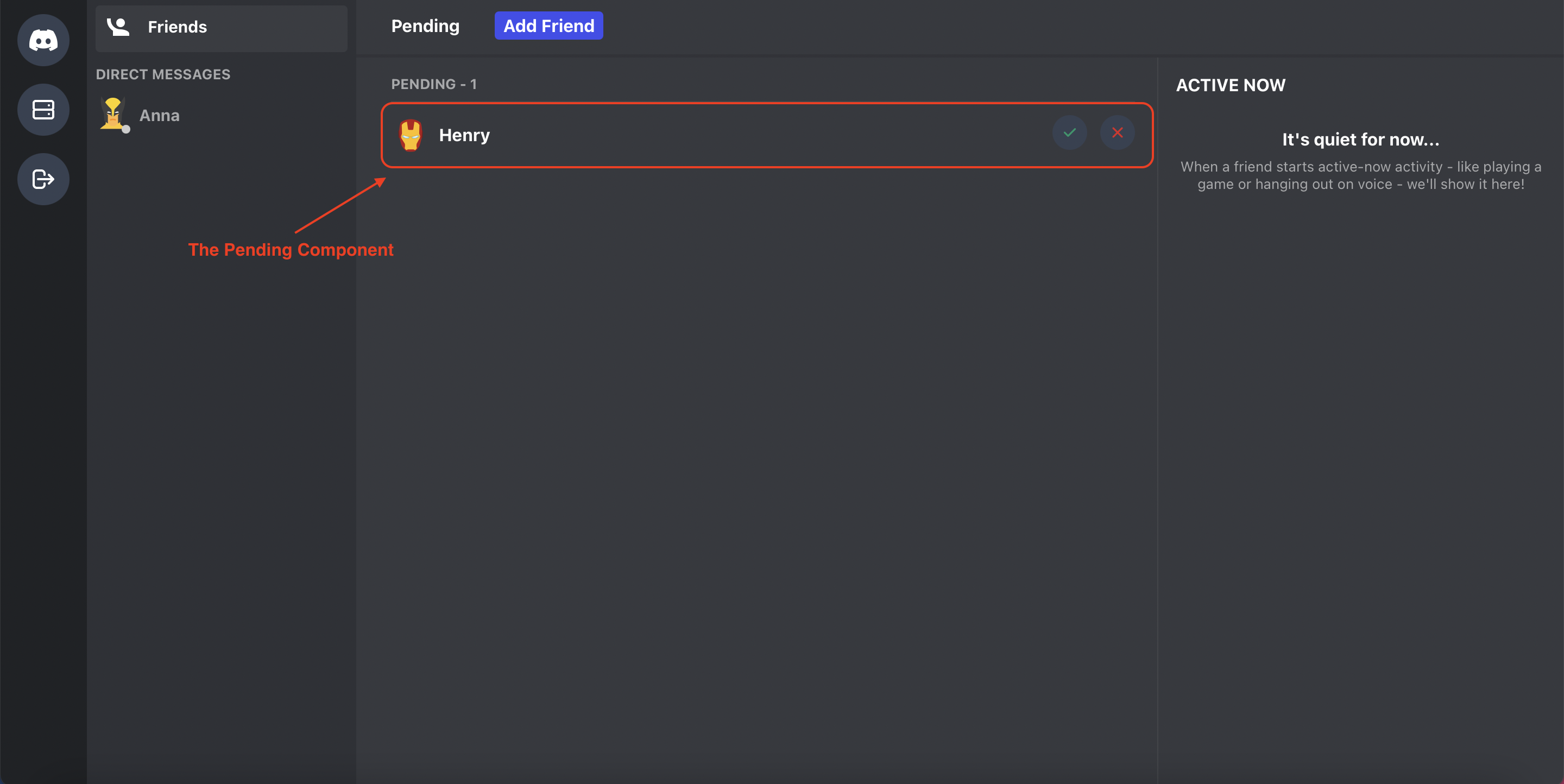Click the It's quiet for now text
The height and width of the screenshot is (784, 1564).
(1360, 140)
